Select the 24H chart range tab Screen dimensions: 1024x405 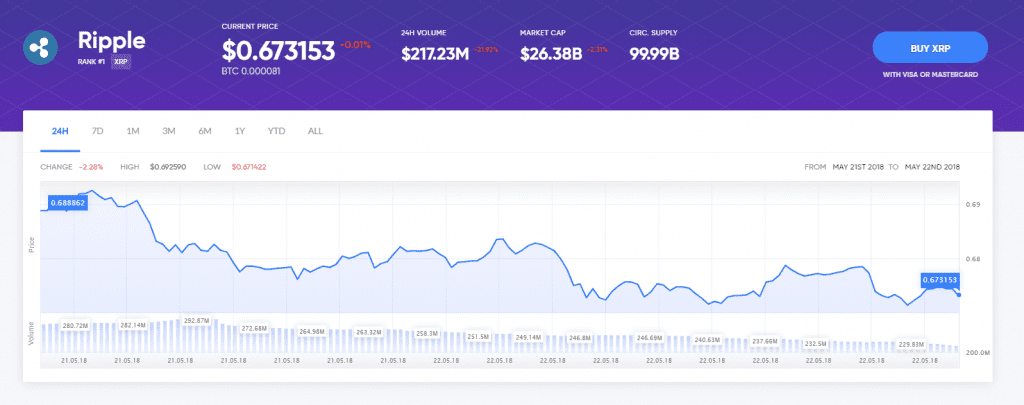click(60, 131)
